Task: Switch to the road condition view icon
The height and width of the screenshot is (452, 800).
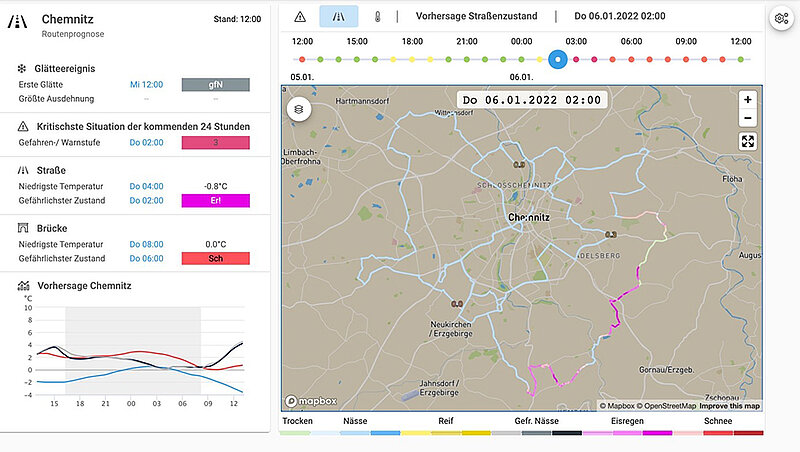Action: click(338, 16)
